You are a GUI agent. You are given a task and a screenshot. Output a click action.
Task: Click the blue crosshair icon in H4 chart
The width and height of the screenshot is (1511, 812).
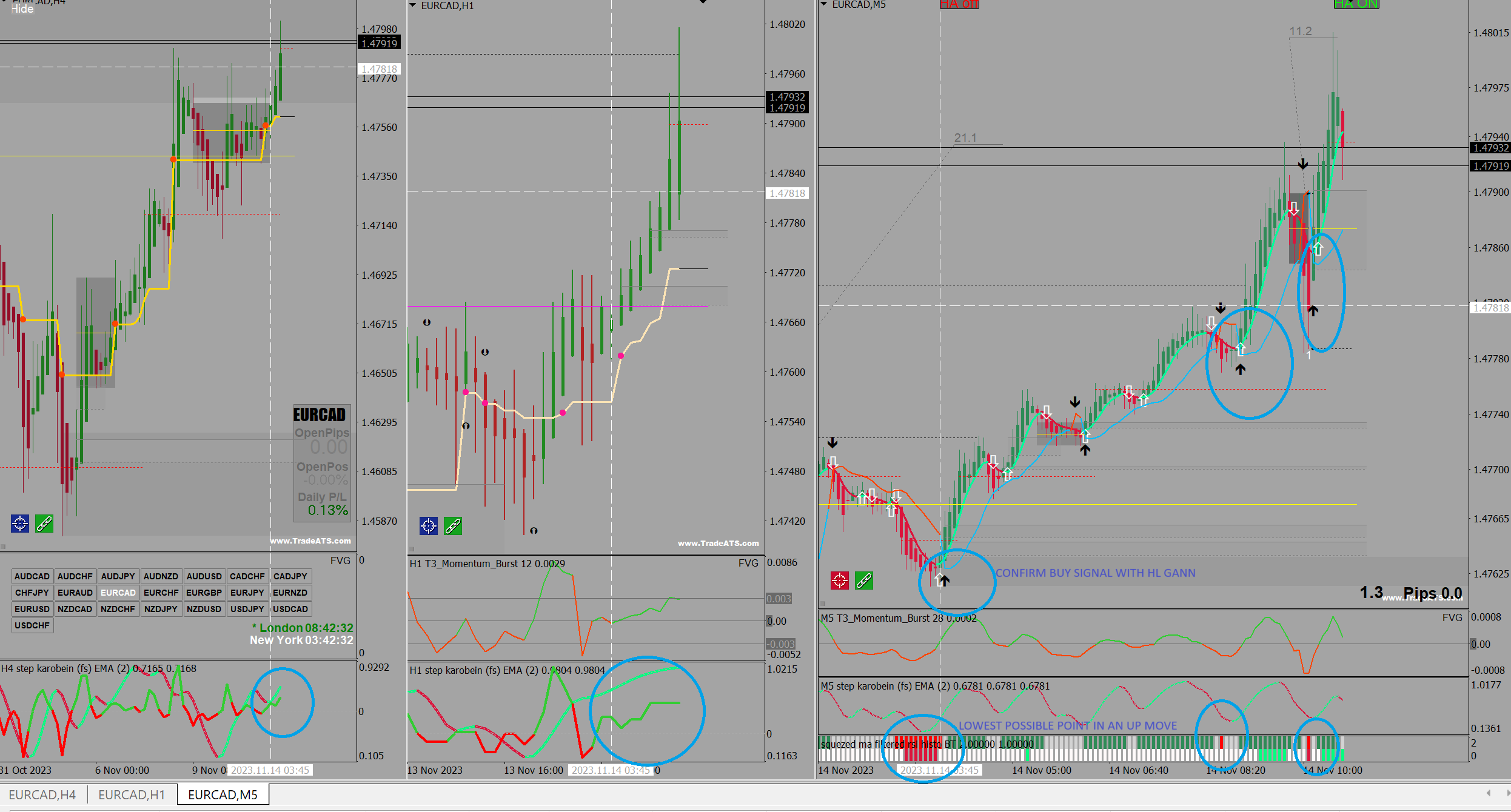pos(20,523)
